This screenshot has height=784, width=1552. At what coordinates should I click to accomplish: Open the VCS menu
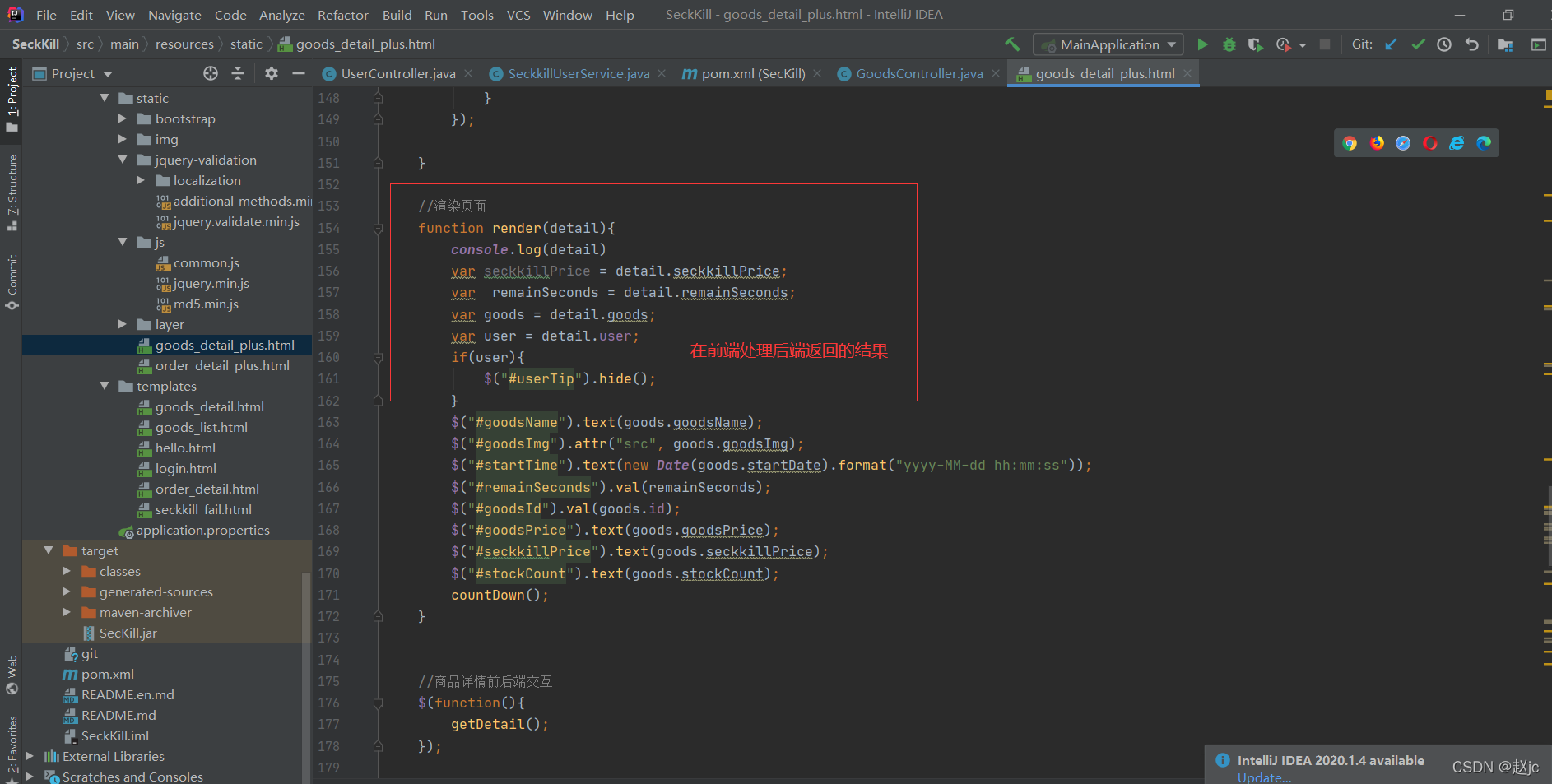518,15
